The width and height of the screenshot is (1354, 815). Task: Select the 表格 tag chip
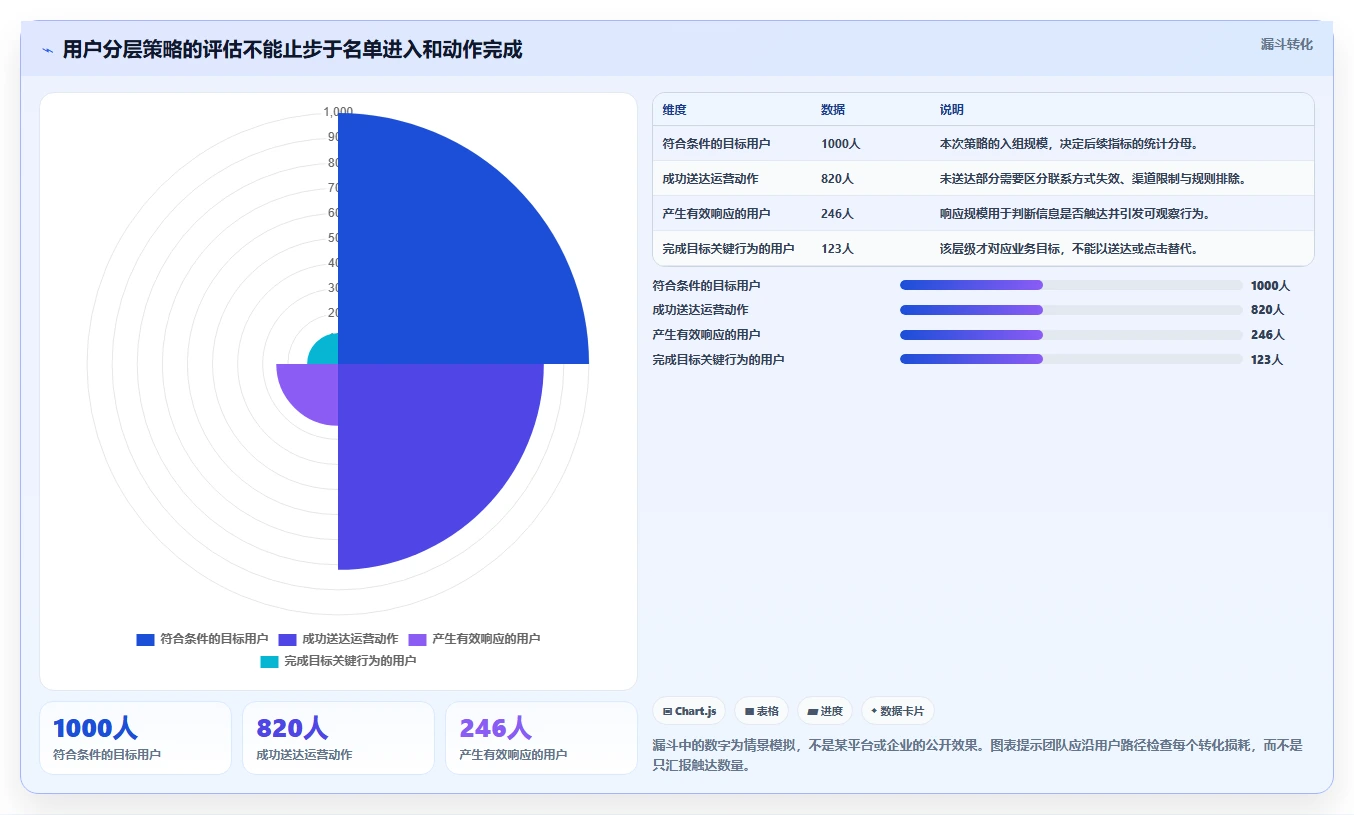[761, 711]
